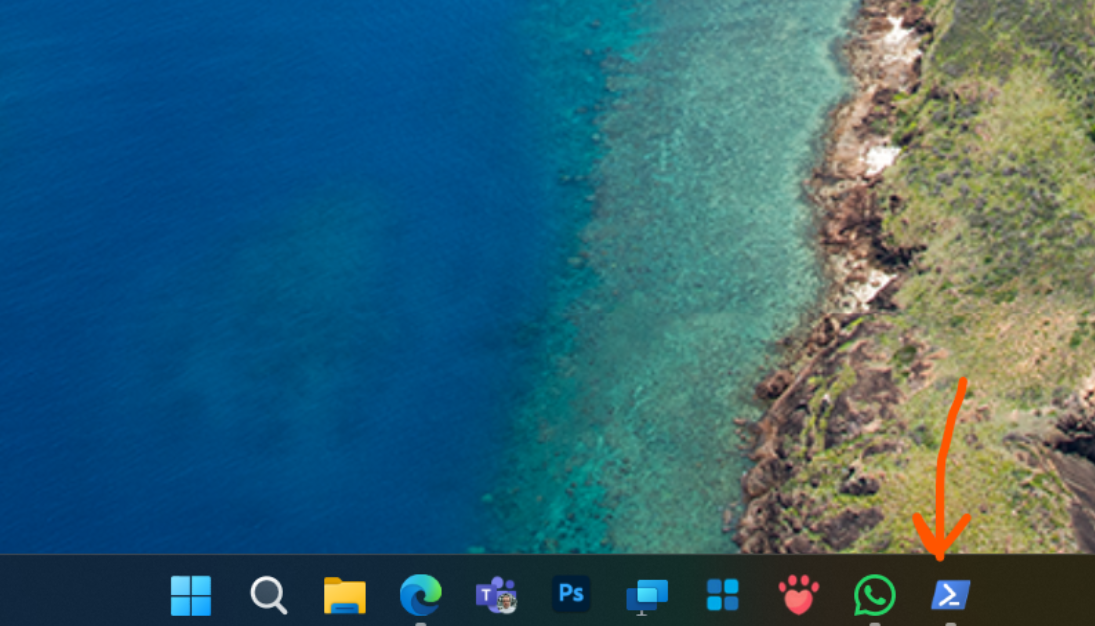This screenshot has width=1095, height=626.
Task: Open Microsoft Edge browser
Action: coord(420,595)
